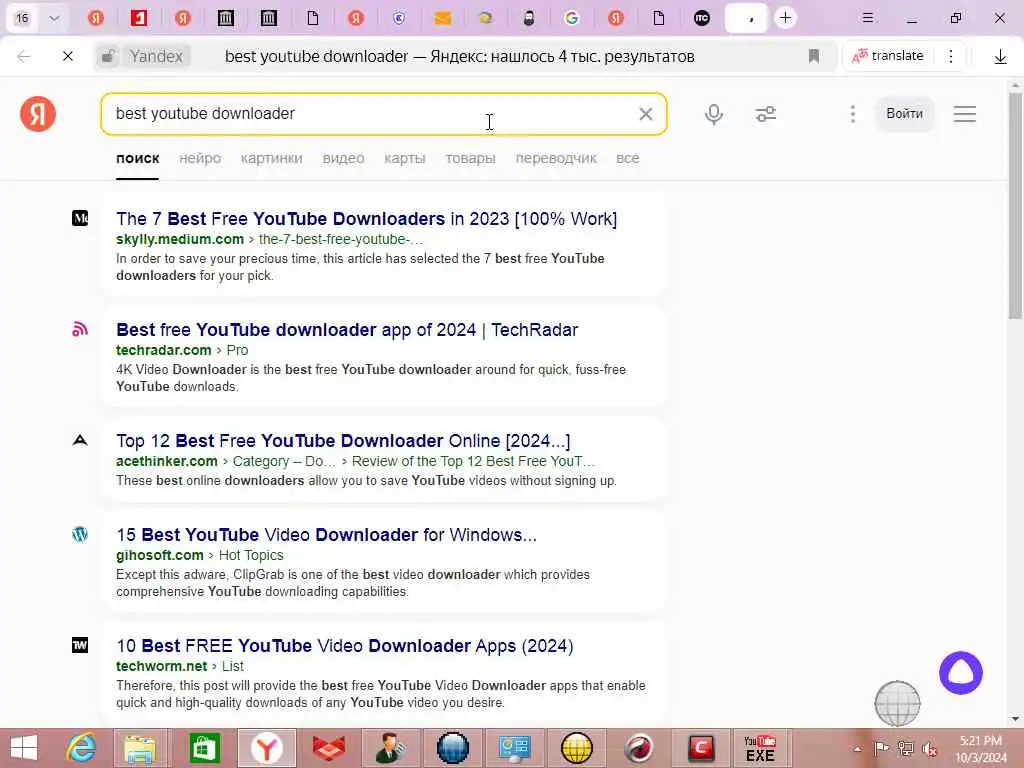Open the red C application taskbar icon
Screen dimensions: 1024x768
(x=701, y=748)
